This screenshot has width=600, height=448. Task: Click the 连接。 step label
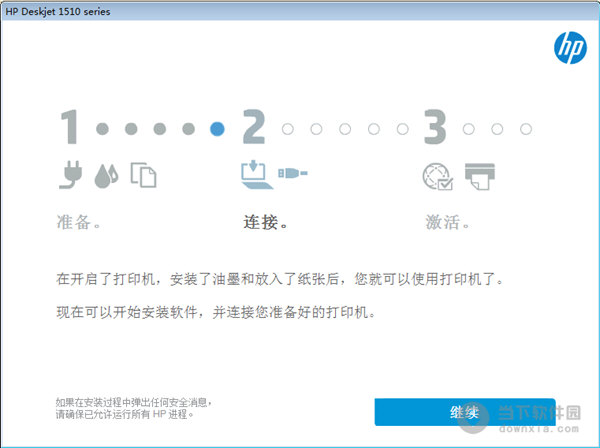point(265,222)
